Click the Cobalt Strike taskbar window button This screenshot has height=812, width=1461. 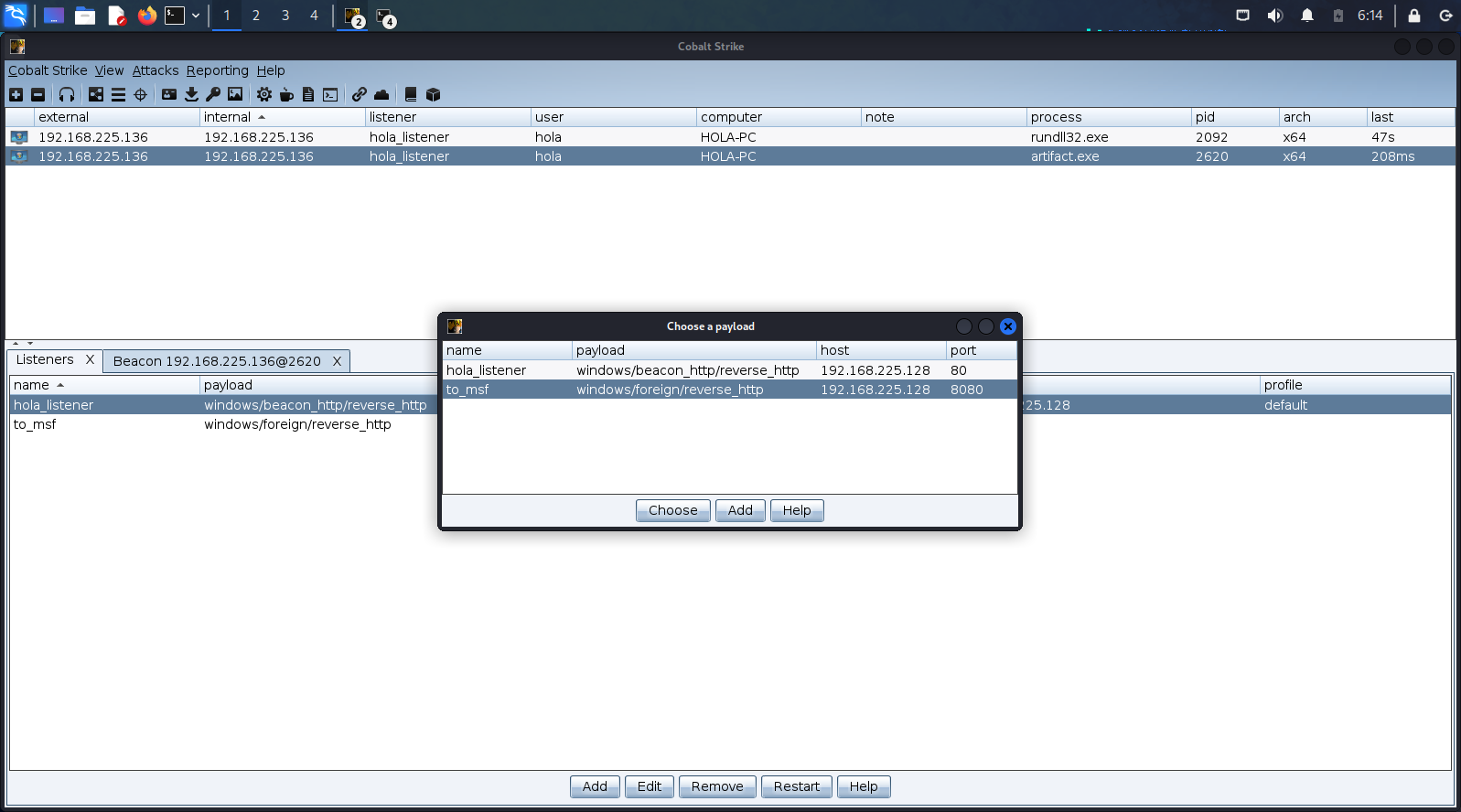pos(354,16)
